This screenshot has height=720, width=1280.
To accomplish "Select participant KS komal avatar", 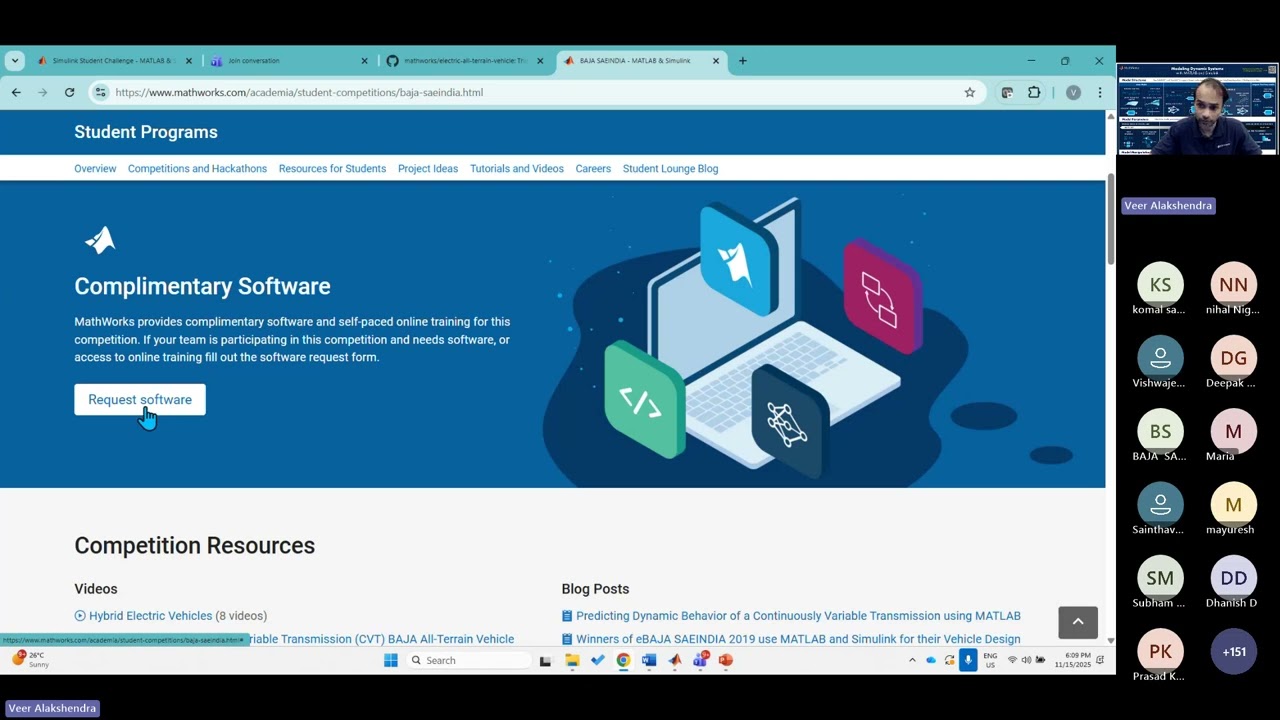I will [x=1160, y=285].
